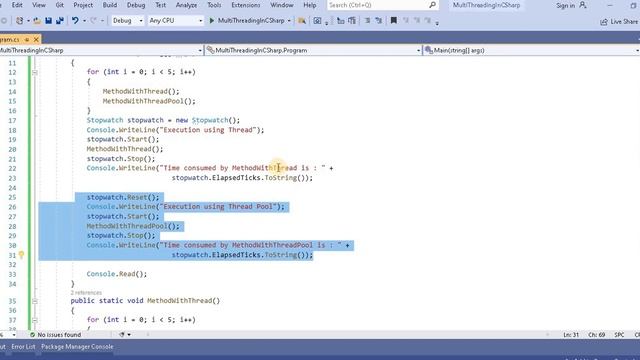Viewport: 640px width, 360px height.
Task: Click the Undo arrow icon
Action: (75, 20)
